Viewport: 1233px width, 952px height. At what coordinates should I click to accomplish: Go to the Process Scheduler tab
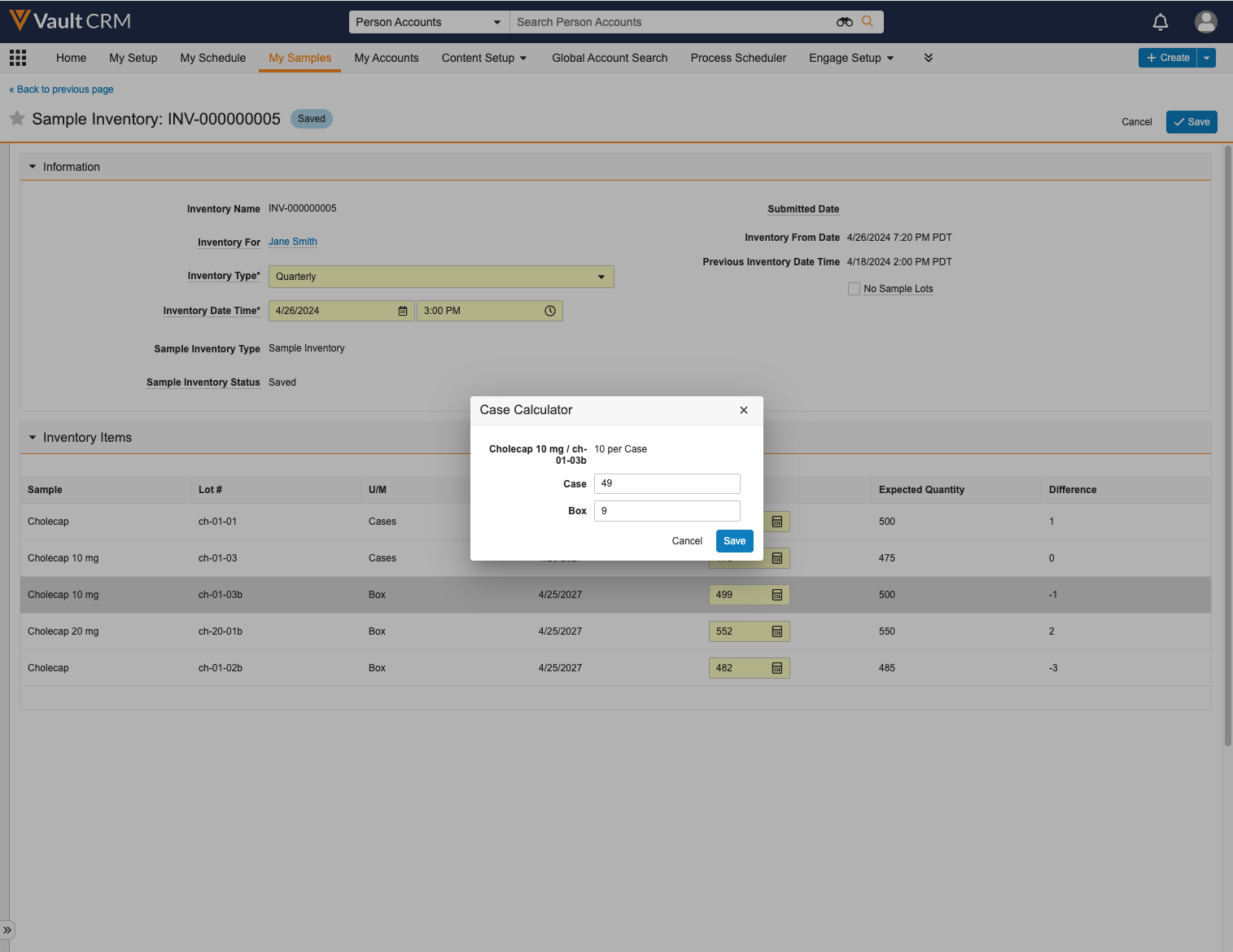click(x=737, y=58)
